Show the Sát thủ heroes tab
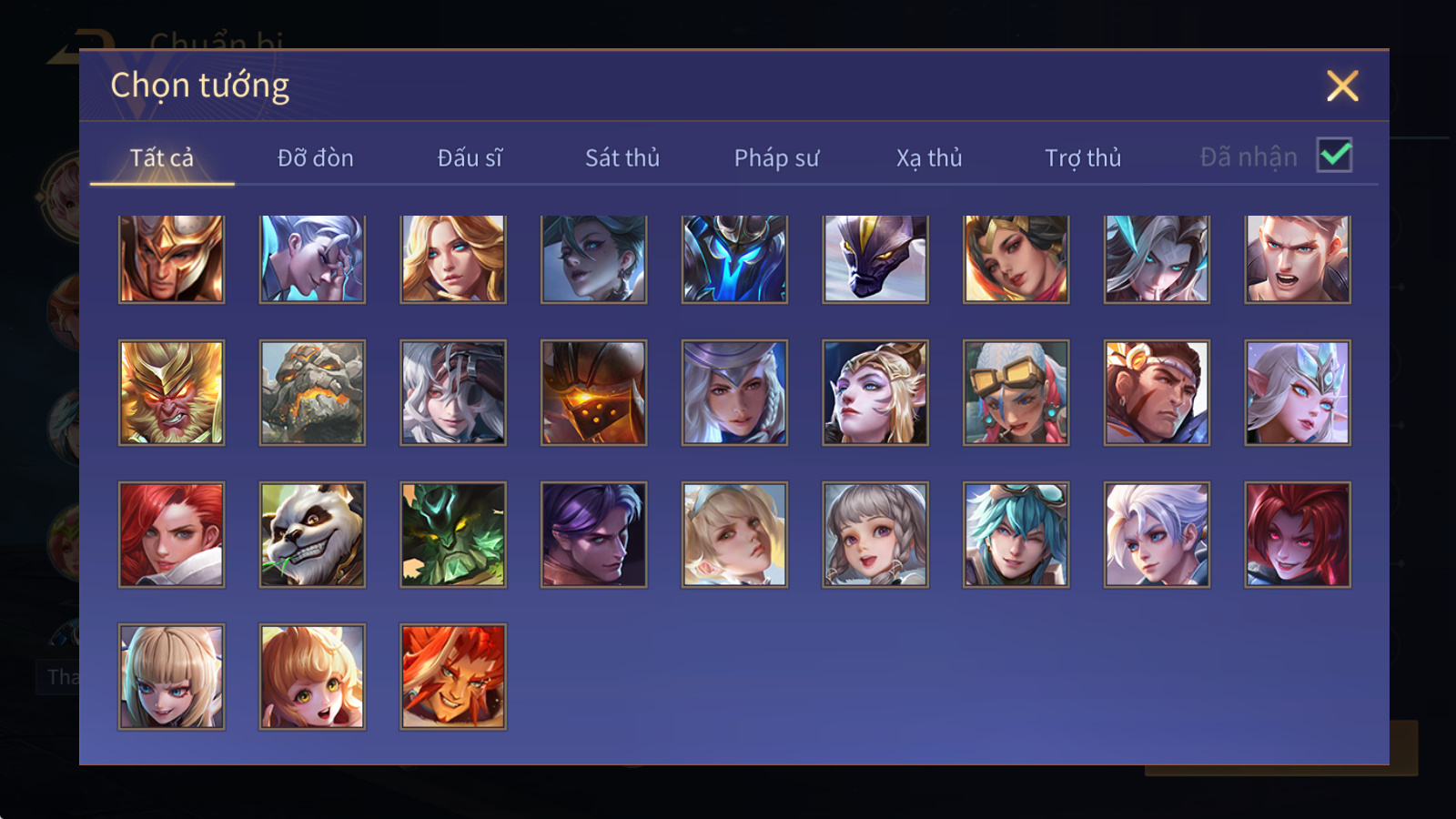 [622, 157]
